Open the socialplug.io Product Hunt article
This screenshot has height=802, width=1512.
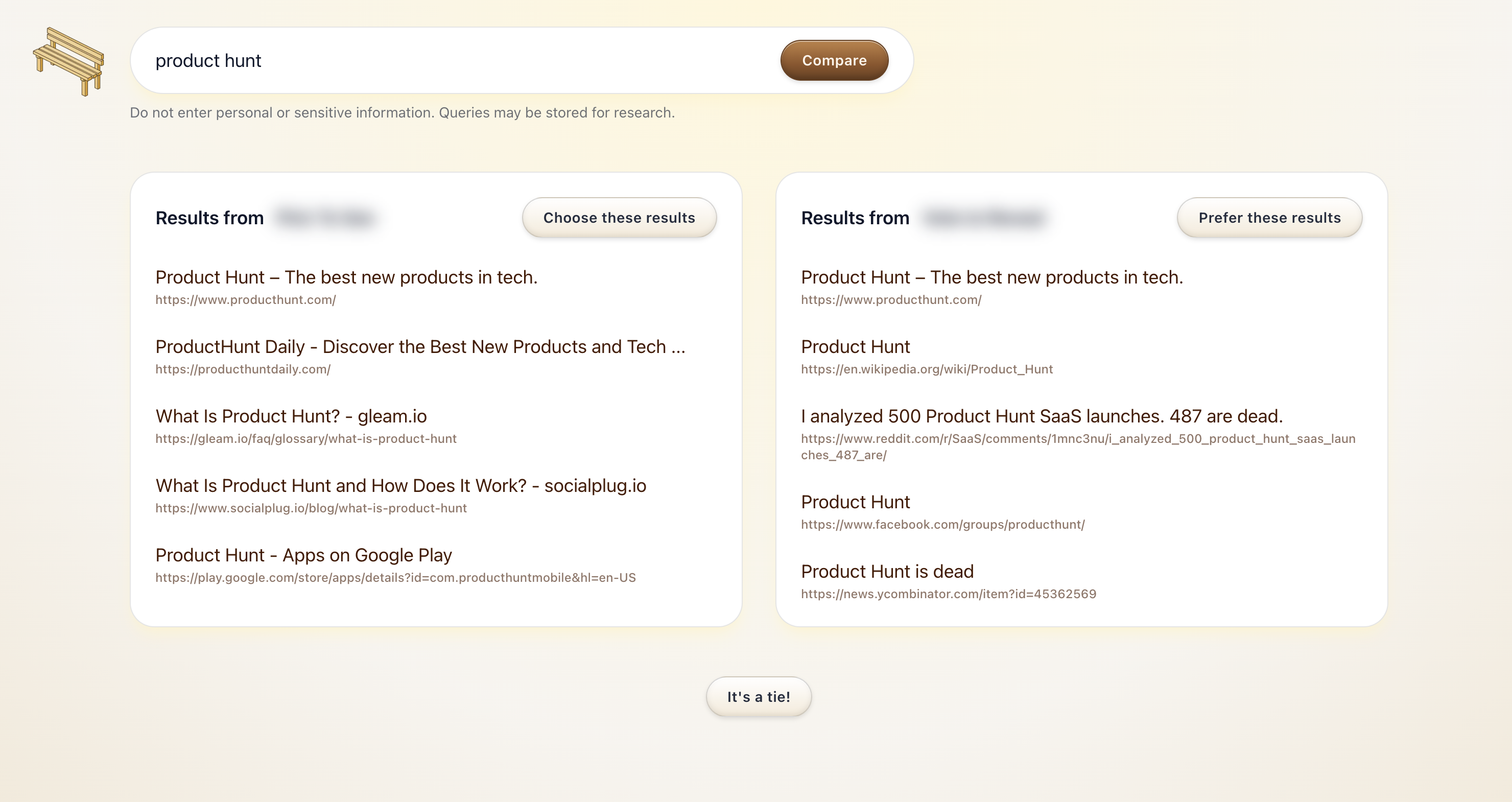[x=401, y=486]
